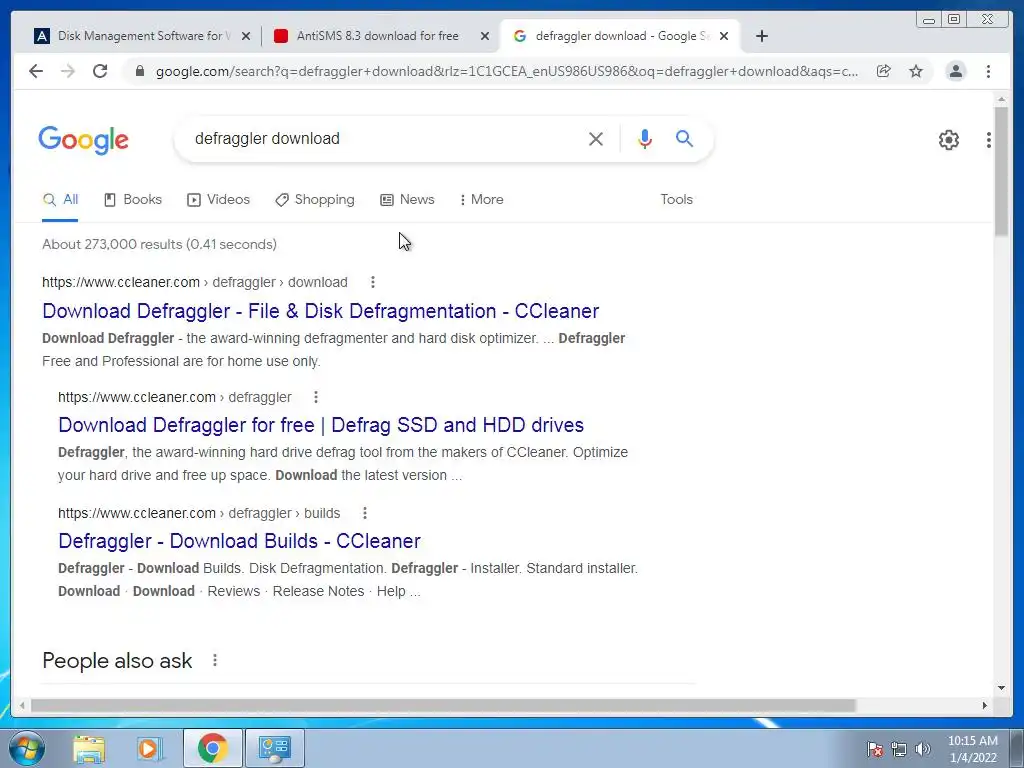This screenshot has height=768, width=1024.
Task: Show All search results
Action: (60, 199)
